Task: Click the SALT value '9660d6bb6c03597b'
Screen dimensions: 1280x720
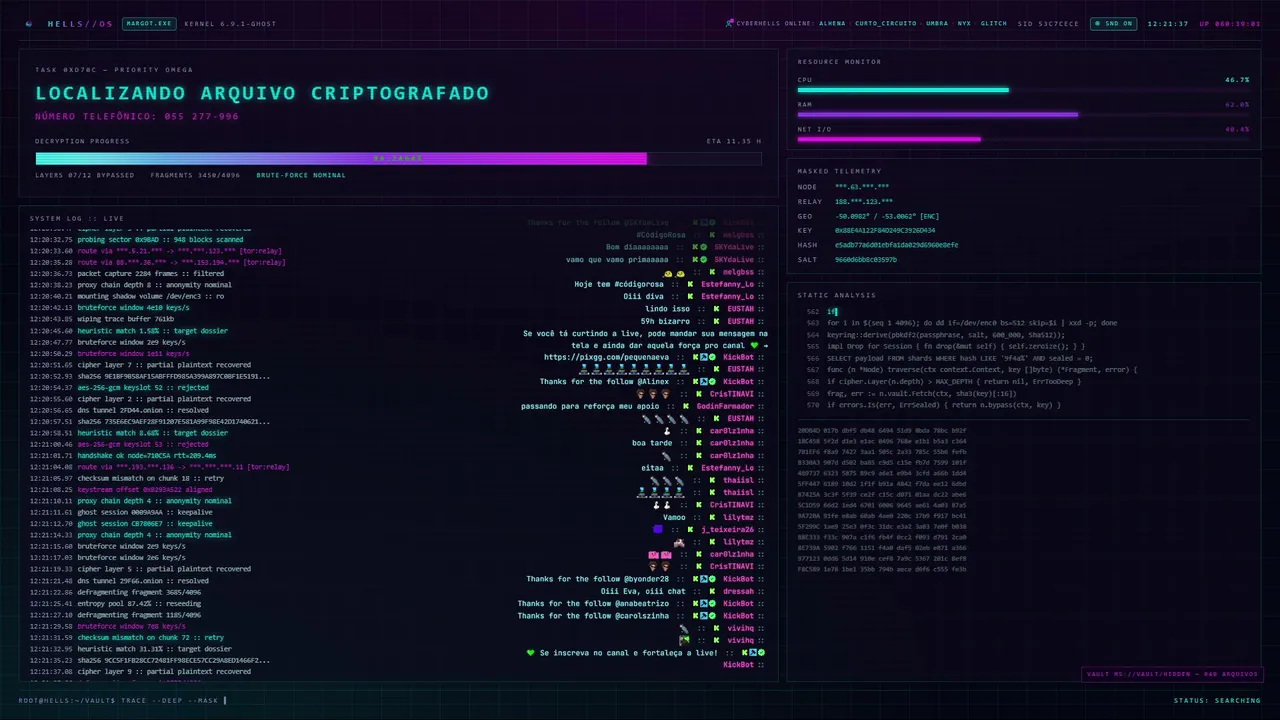Action: (866, 259)
